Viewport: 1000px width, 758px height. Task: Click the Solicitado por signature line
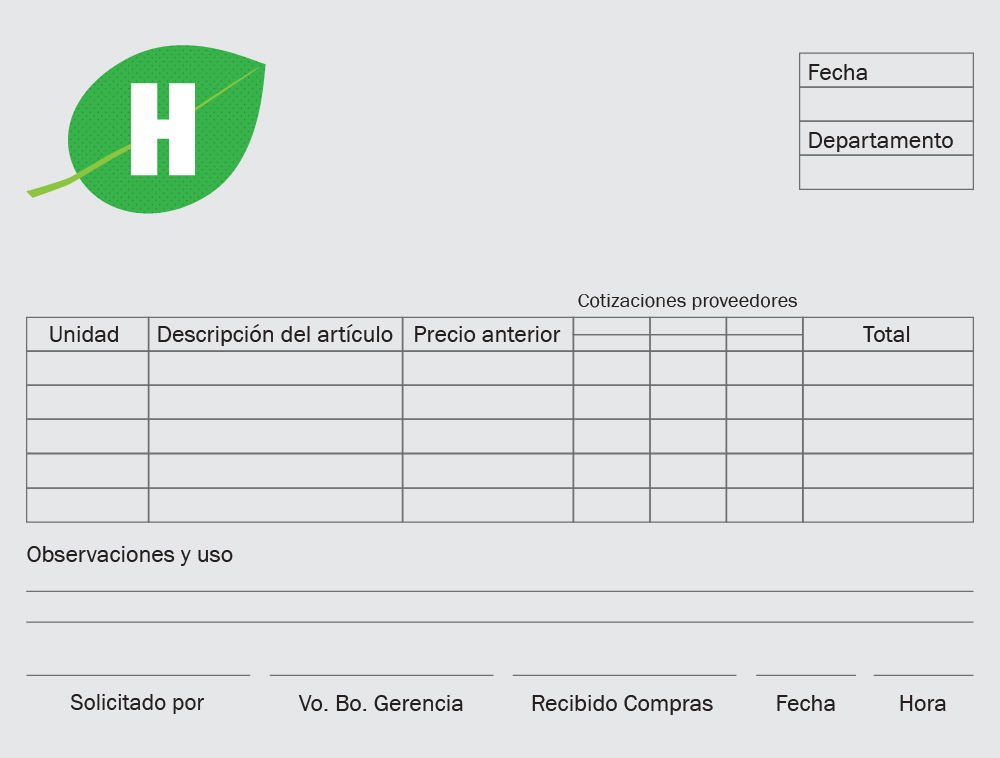pos(138,674)
